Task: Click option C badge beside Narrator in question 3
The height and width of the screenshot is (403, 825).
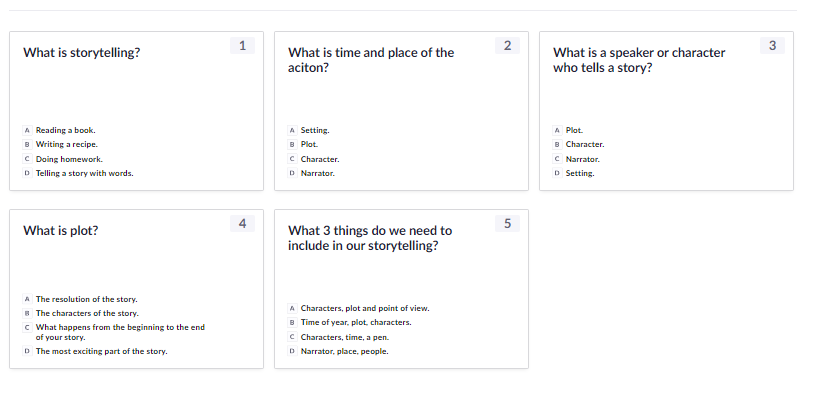Action: (558, 159)
